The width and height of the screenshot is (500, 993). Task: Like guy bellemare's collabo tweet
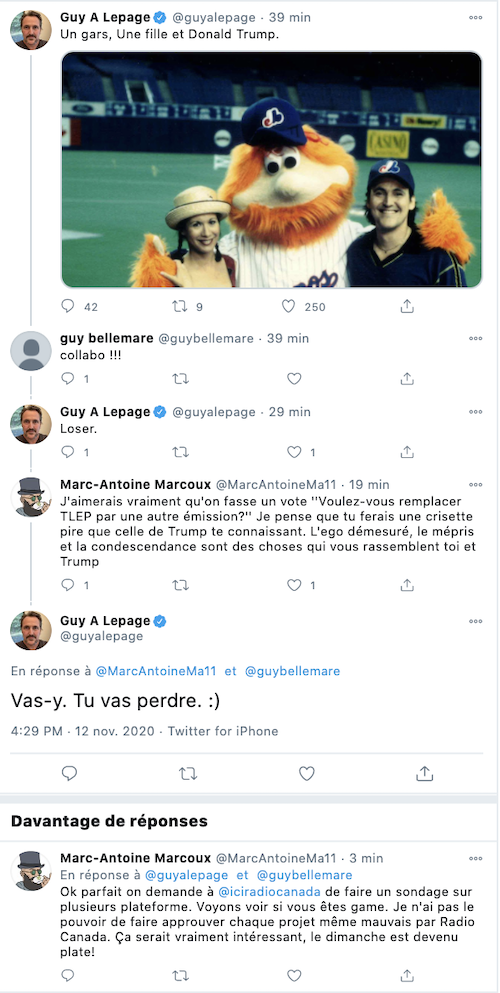[294, 379]
